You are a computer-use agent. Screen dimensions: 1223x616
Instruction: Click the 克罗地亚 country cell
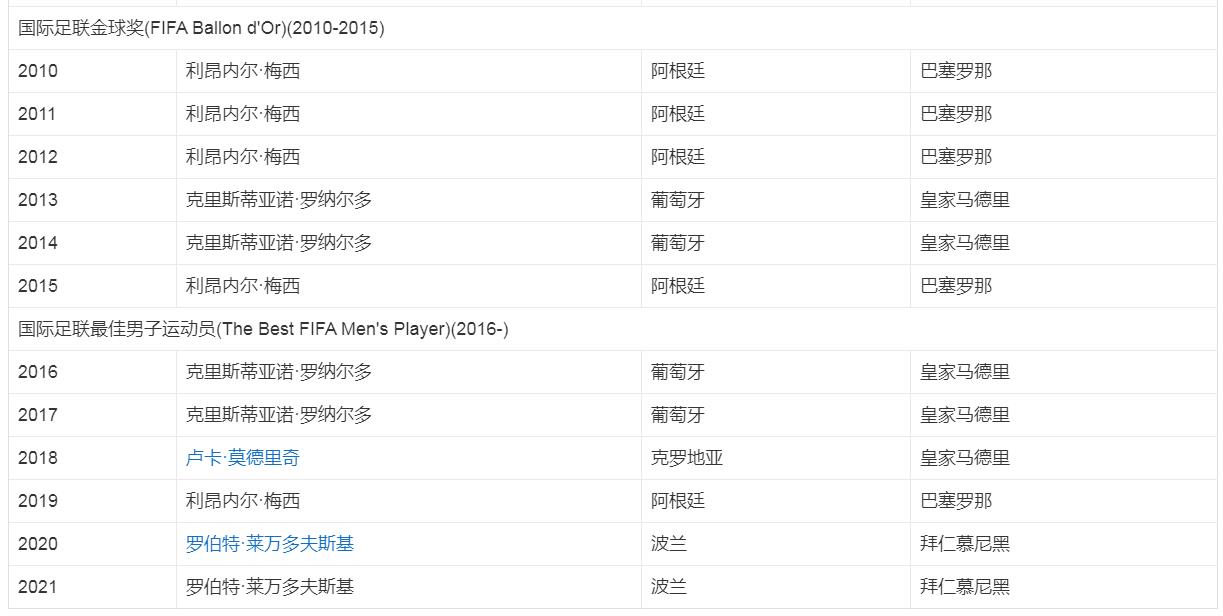click(686, 458)
